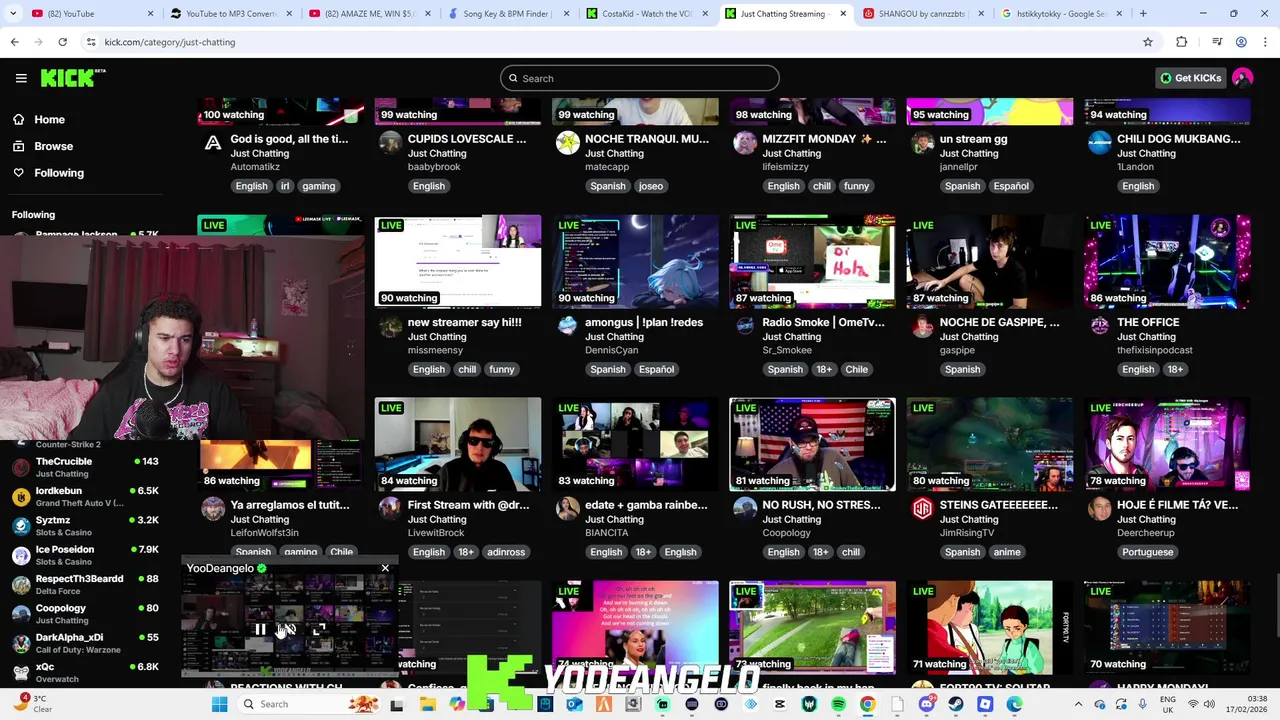Switch to Song Key & BPM Finder tab
The width and height of the screenshot is (1280, 720).
[507, 14]
